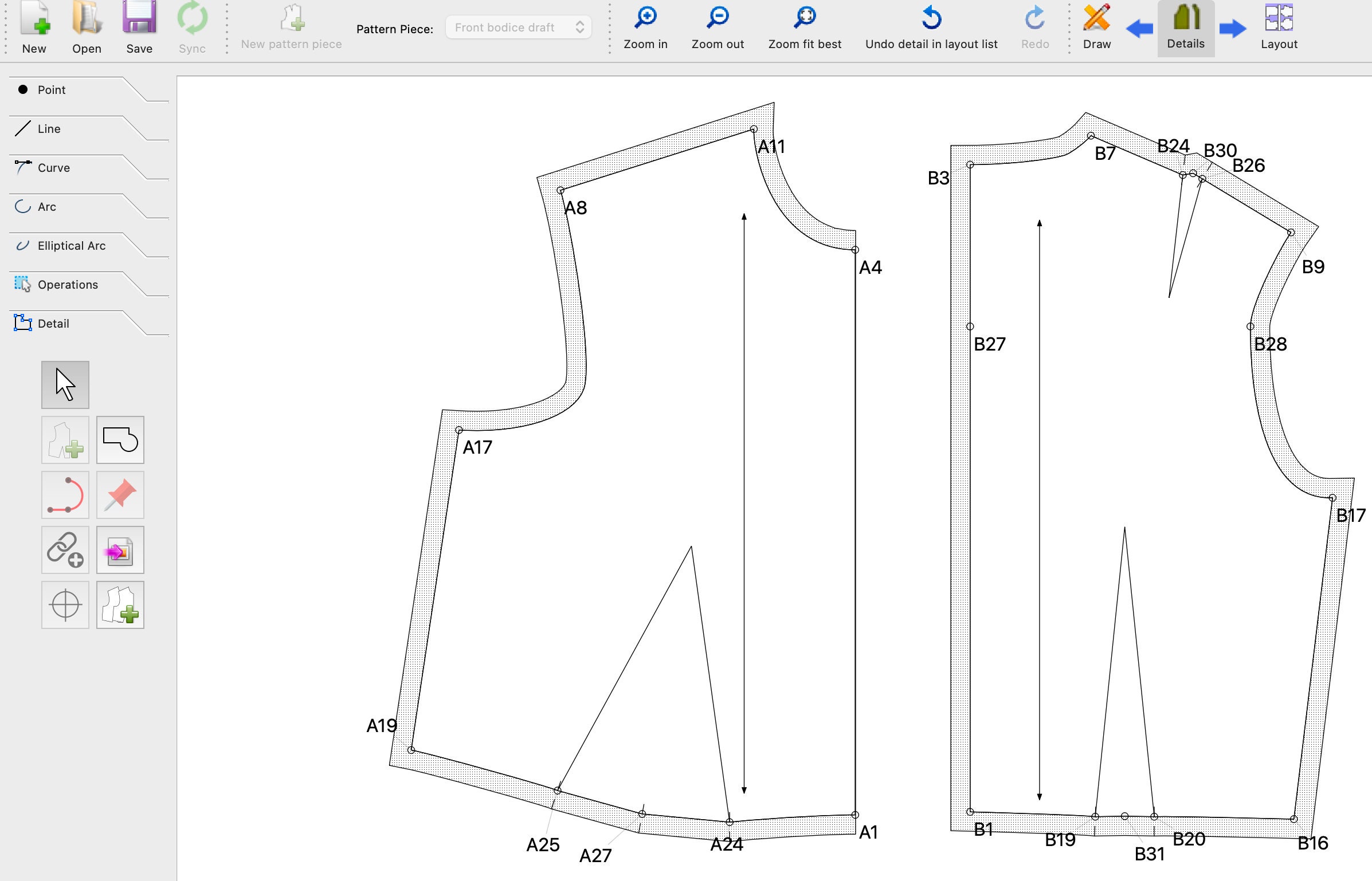Screen dimensions: 1372x881
Task: Select the insert anchor point crosshair tool
Action: (x=65, y=605)
